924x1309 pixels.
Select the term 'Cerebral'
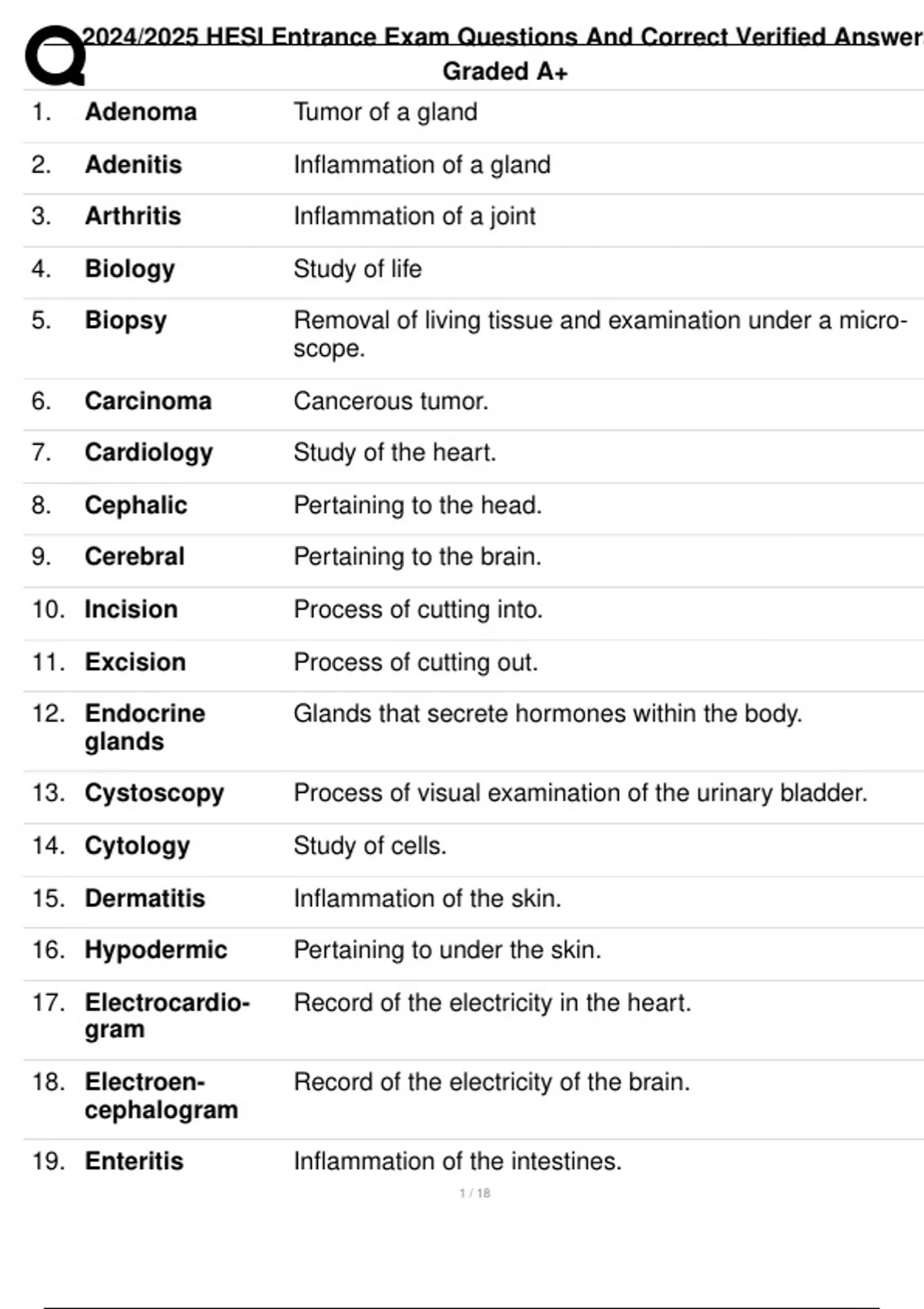coord(135,557)
